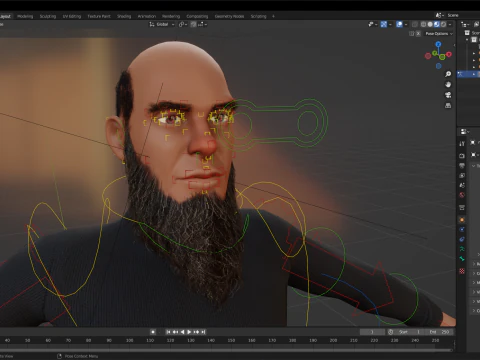Open the overlays options dropdown arrow
480x360 pixels.
[406, 24]
